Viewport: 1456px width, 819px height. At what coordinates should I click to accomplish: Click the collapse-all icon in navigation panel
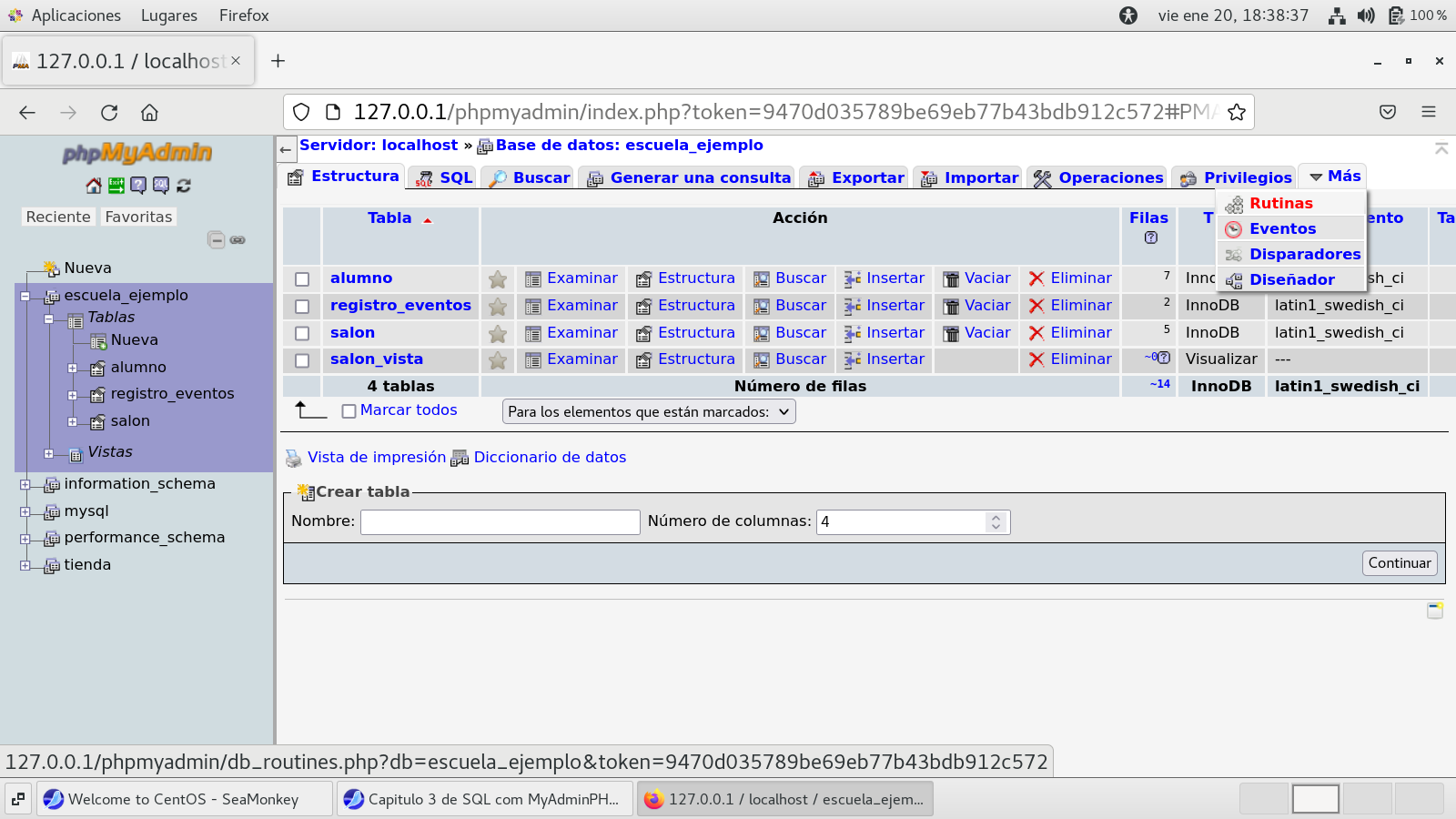click(216, 240)
